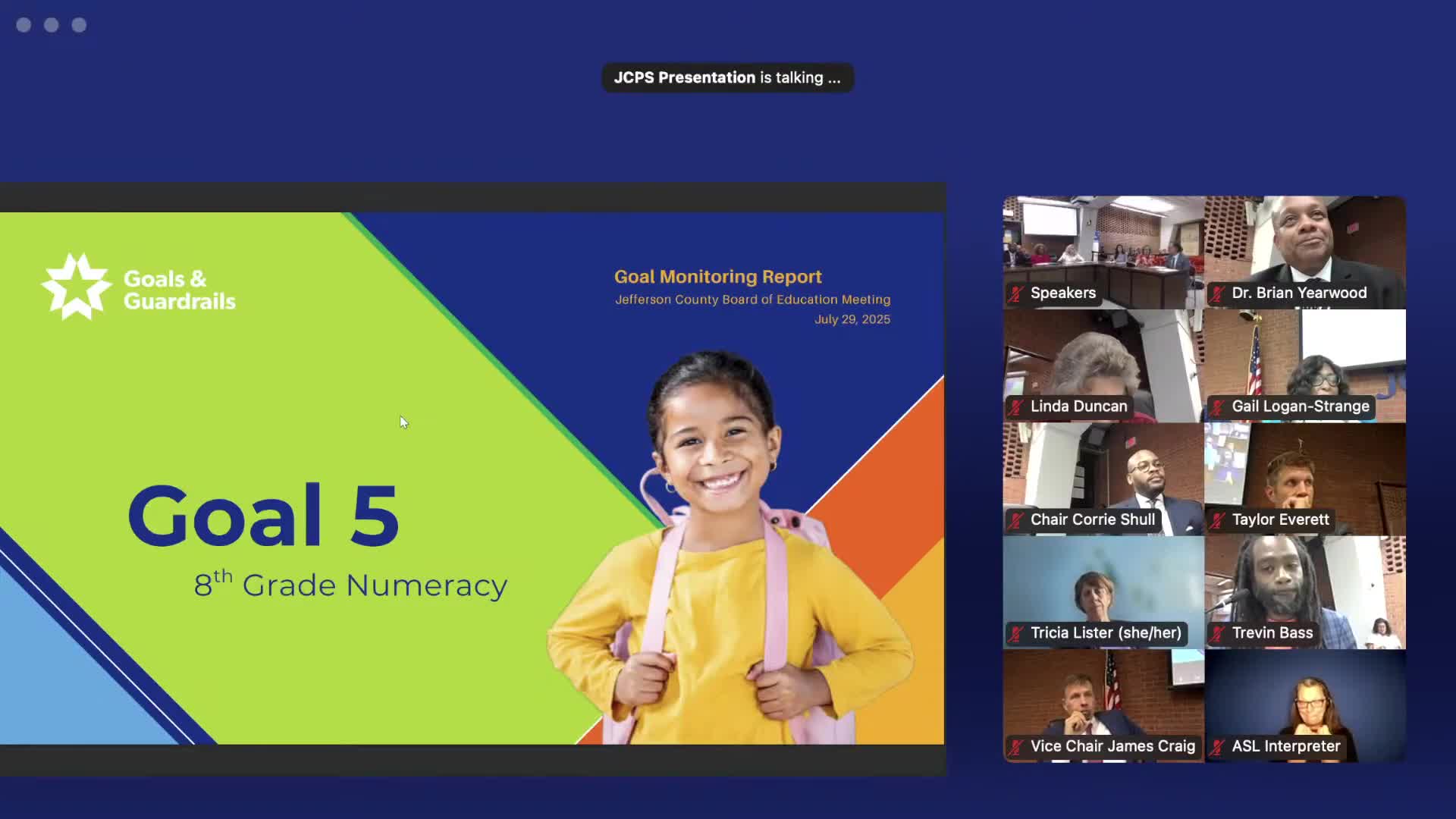The width and height of the screenshot is (1456, 819).
Task: Click Linda Duncan's muted microphone icon
Action: point(1015,407)
